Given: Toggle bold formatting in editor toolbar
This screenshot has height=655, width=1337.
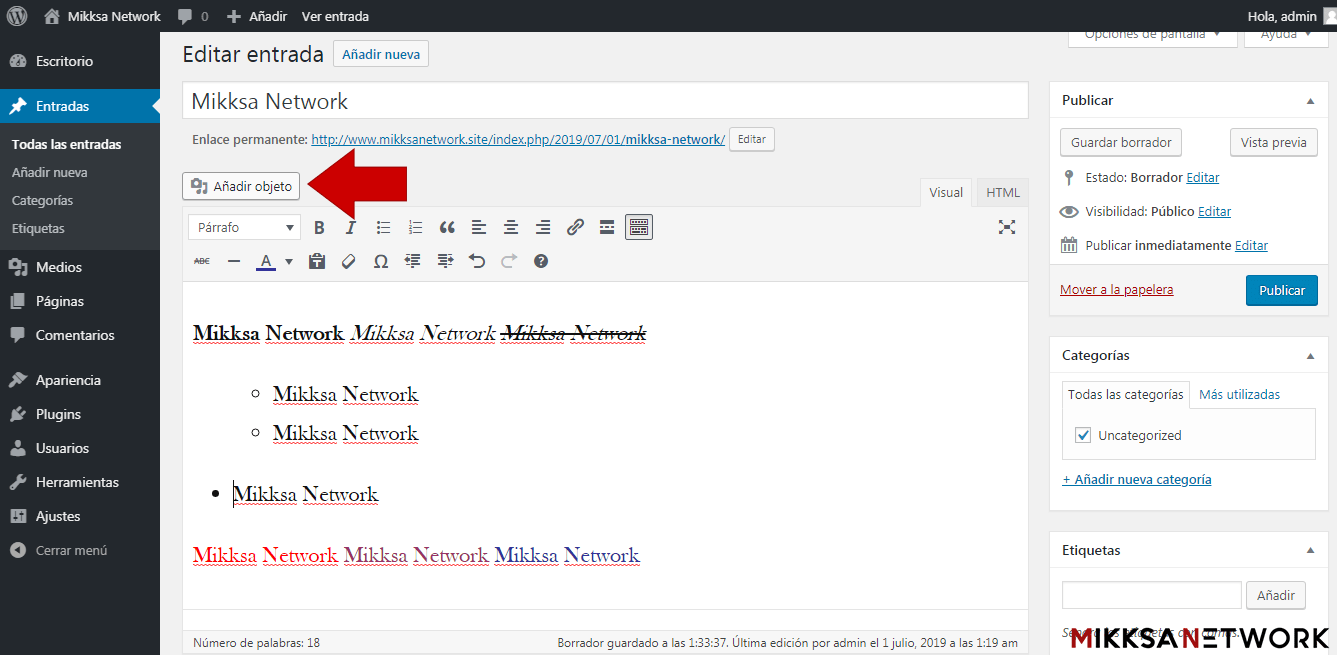Looking at the screenshot, I should click(x=320, y=228).
